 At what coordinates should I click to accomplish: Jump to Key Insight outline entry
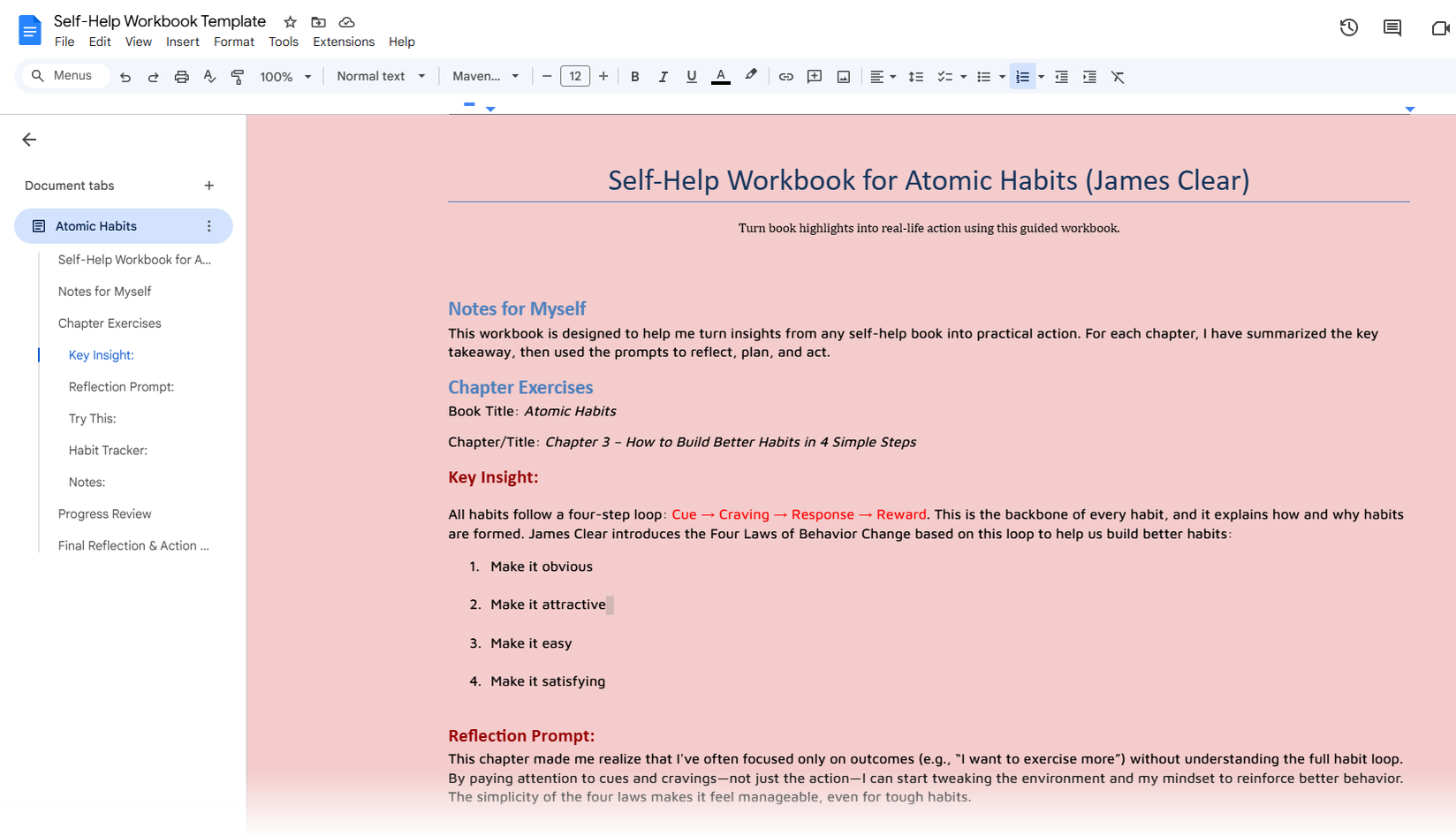tap(102, 355)
